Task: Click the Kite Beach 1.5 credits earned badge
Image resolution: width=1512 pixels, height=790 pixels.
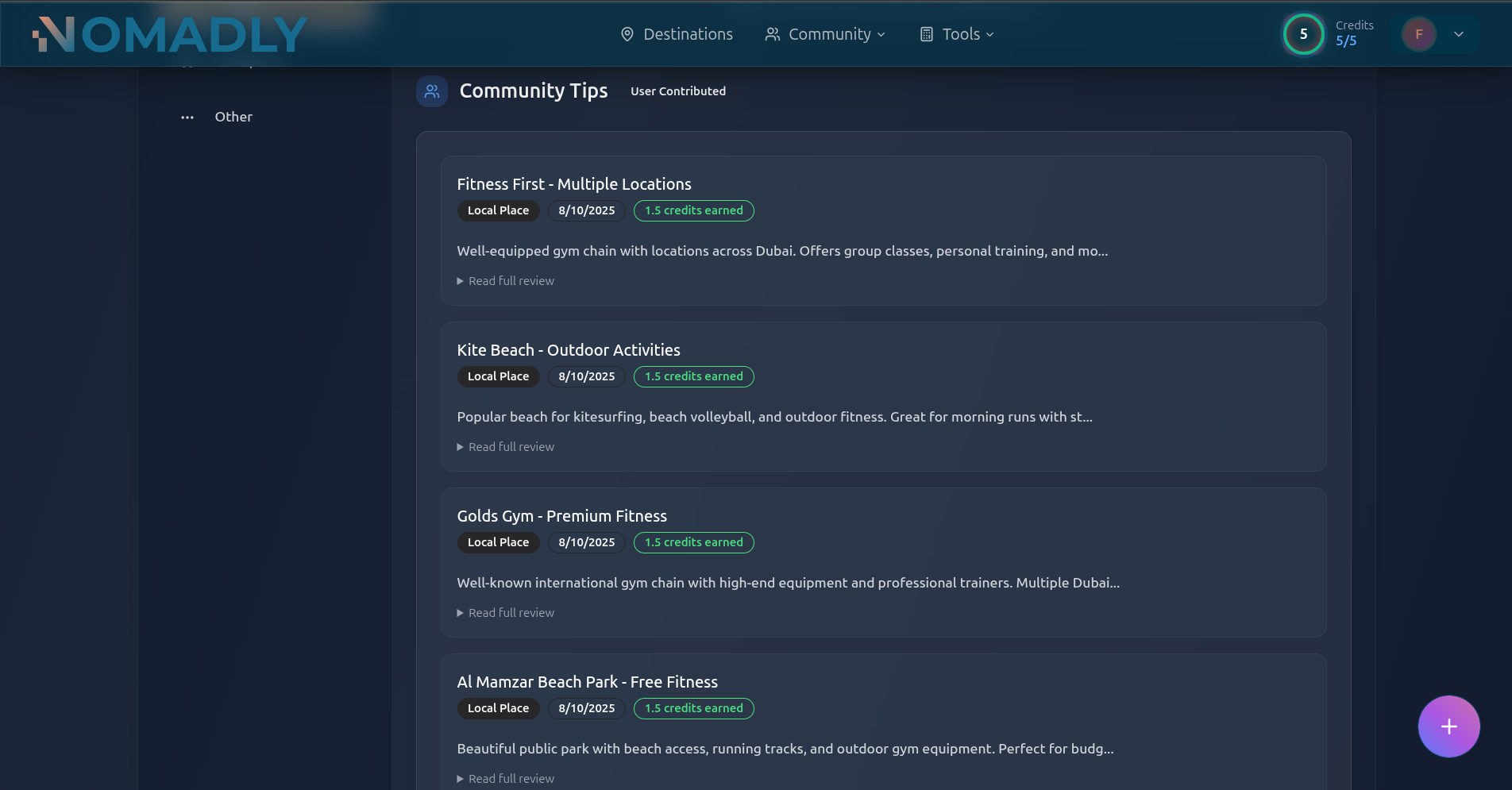Action: tap(693, 376)
